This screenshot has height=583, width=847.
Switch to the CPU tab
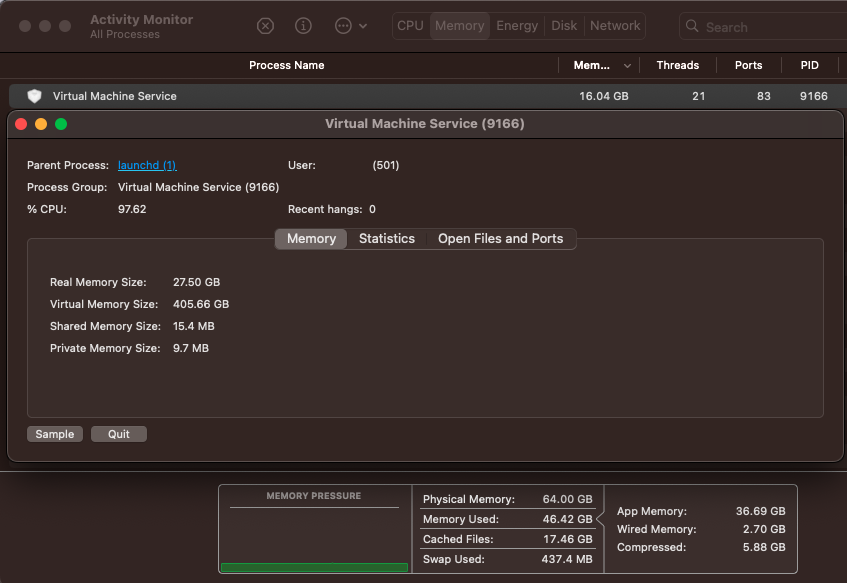(410, 26)
